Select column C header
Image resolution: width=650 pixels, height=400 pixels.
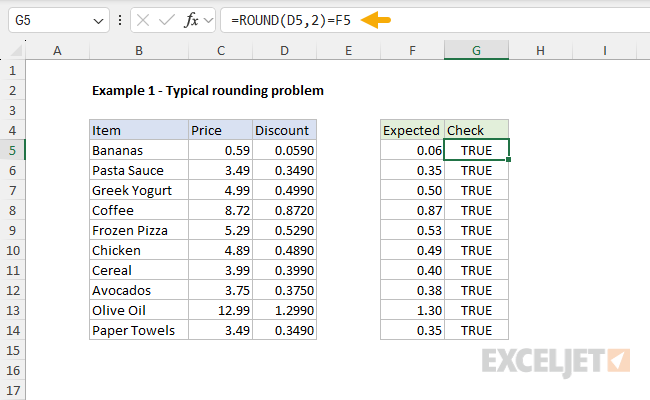(221, 51)
